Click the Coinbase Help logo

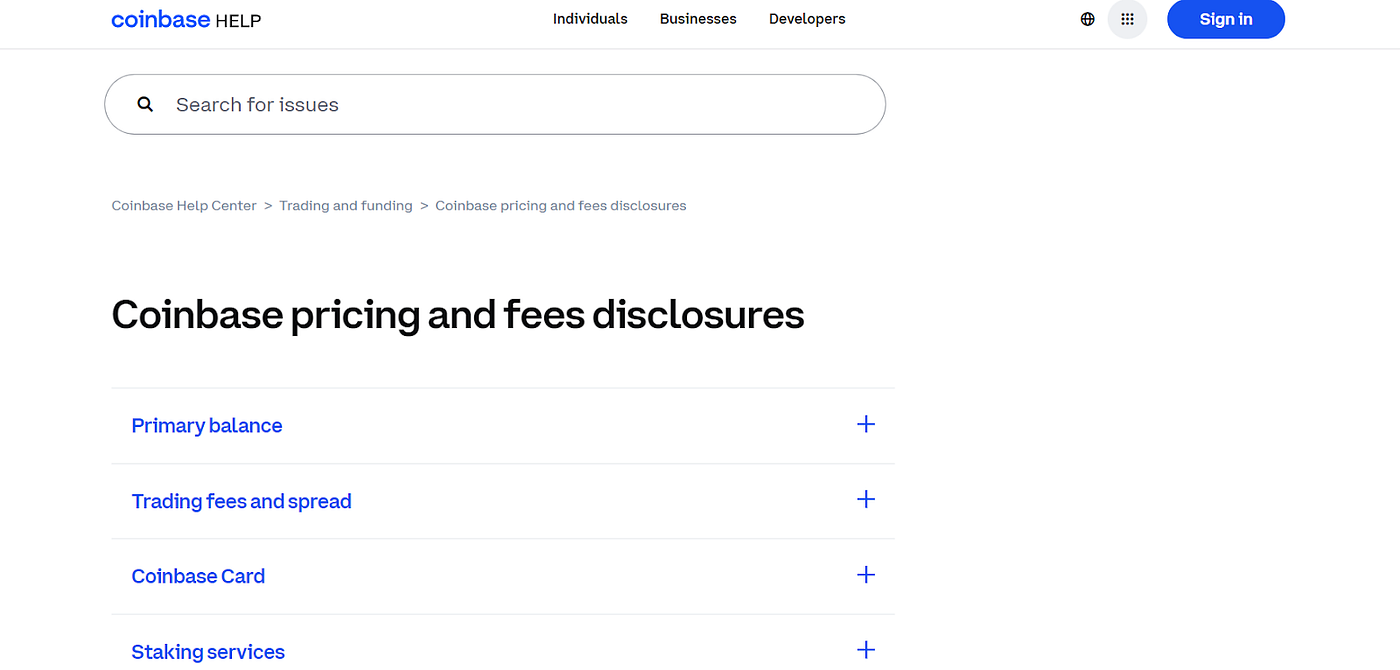[x=186, y=19]
